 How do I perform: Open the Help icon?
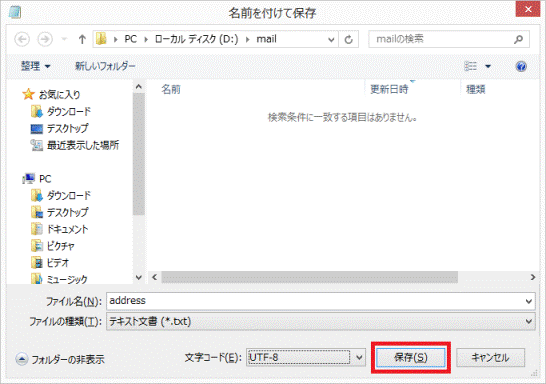(x=521, y=66)
